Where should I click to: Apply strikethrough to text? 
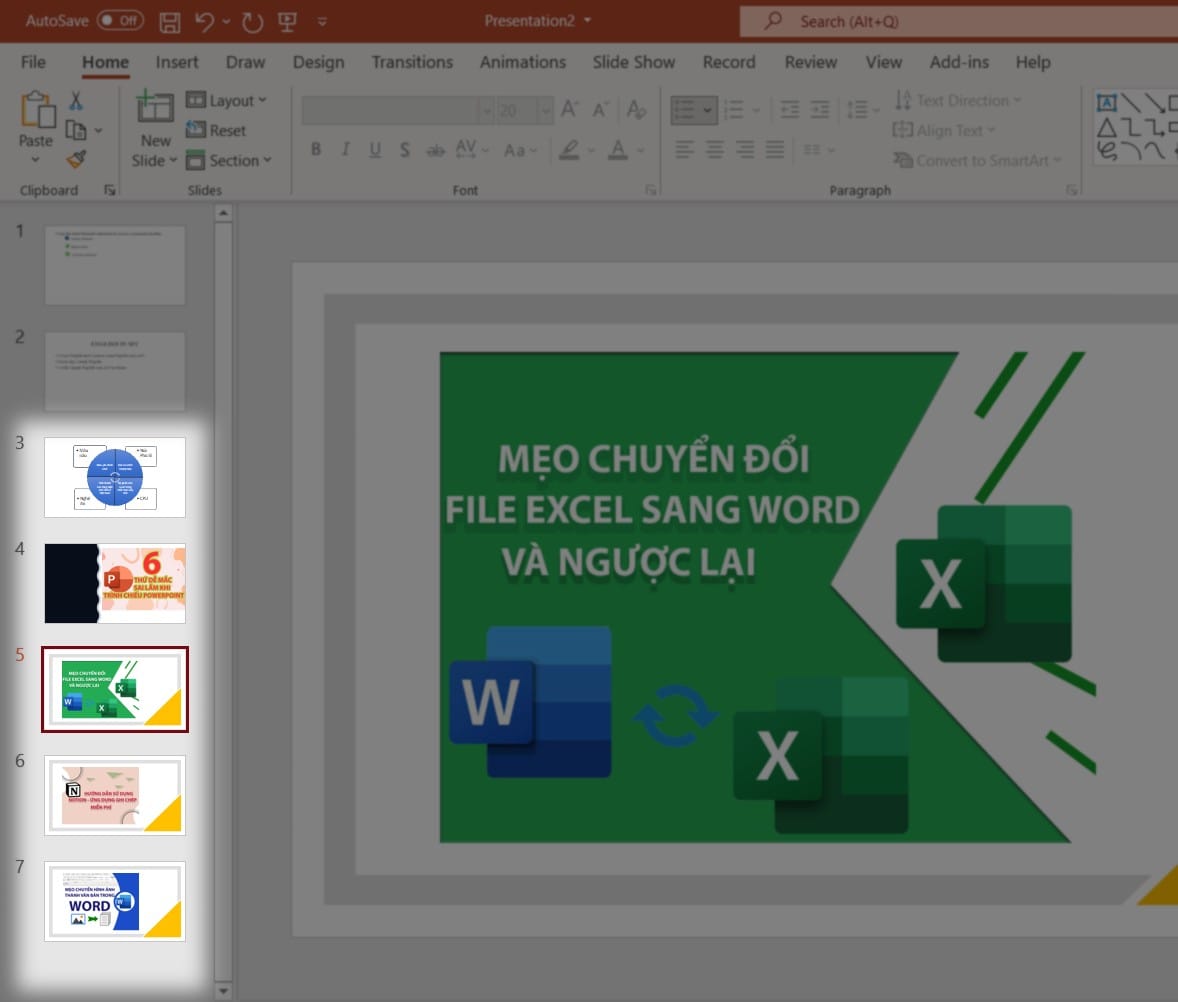(435, 150)
